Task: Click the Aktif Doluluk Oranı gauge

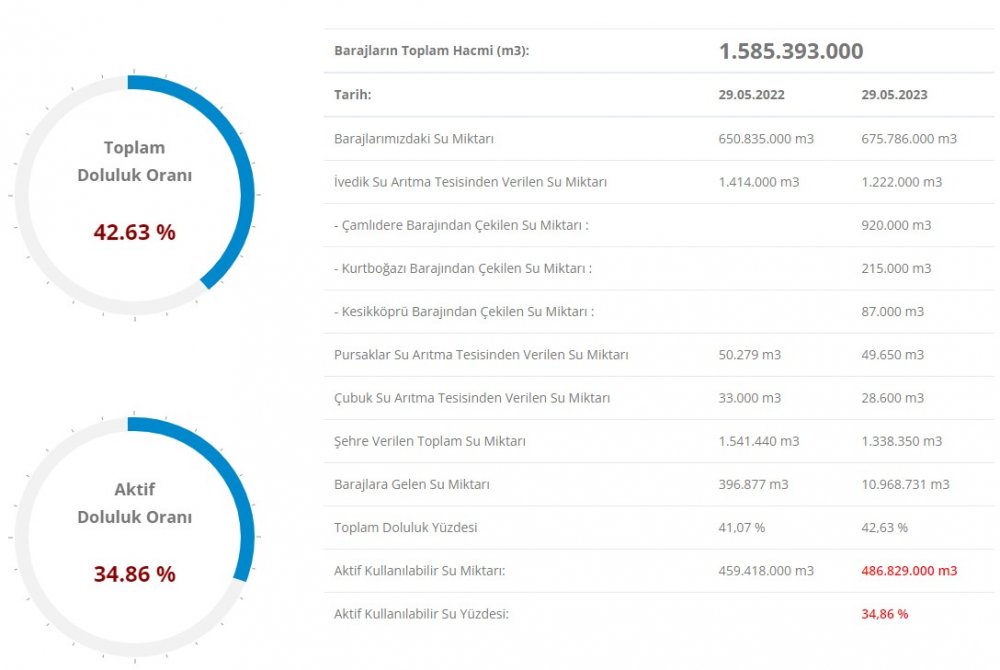Action: click(x=135, y=537)
